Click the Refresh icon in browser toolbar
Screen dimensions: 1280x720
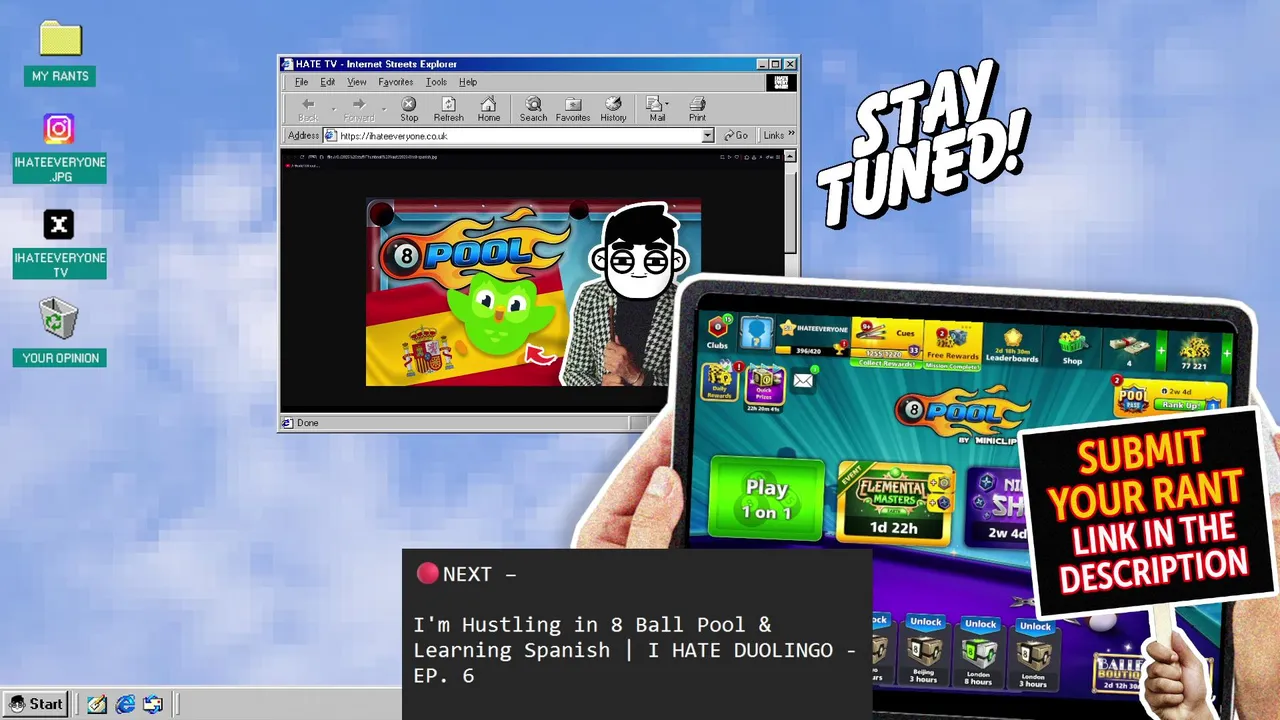[x=448, y=109]
